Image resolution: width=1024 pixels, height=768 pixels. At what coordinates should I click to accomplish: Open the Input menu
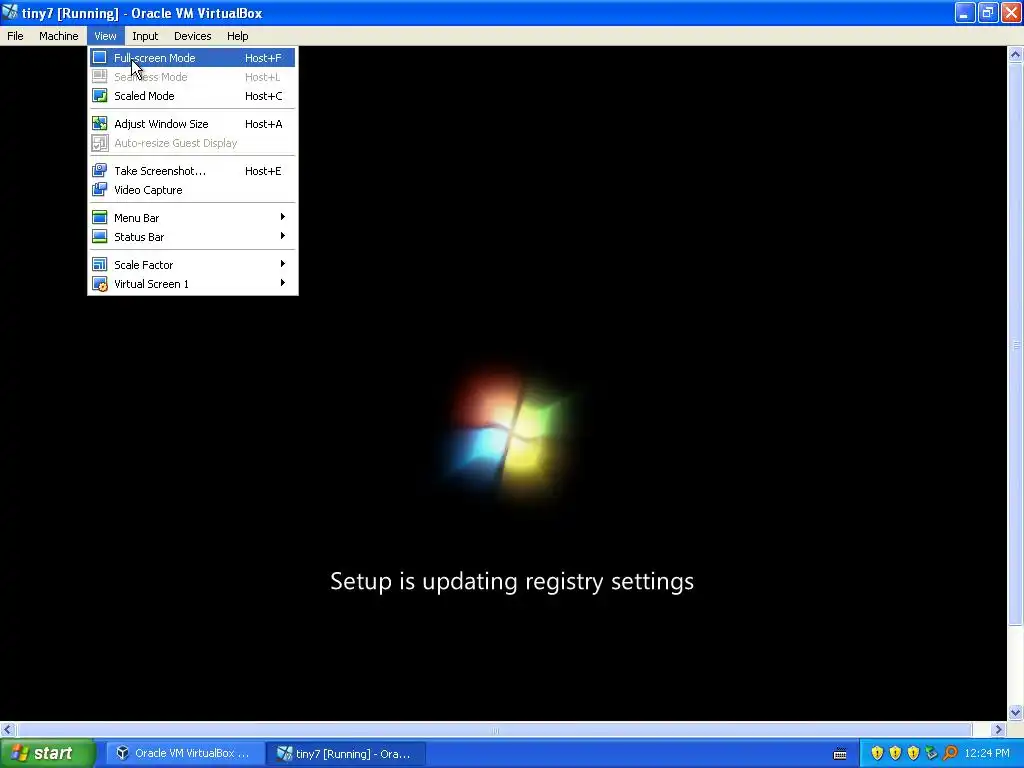tap(145, 36)
